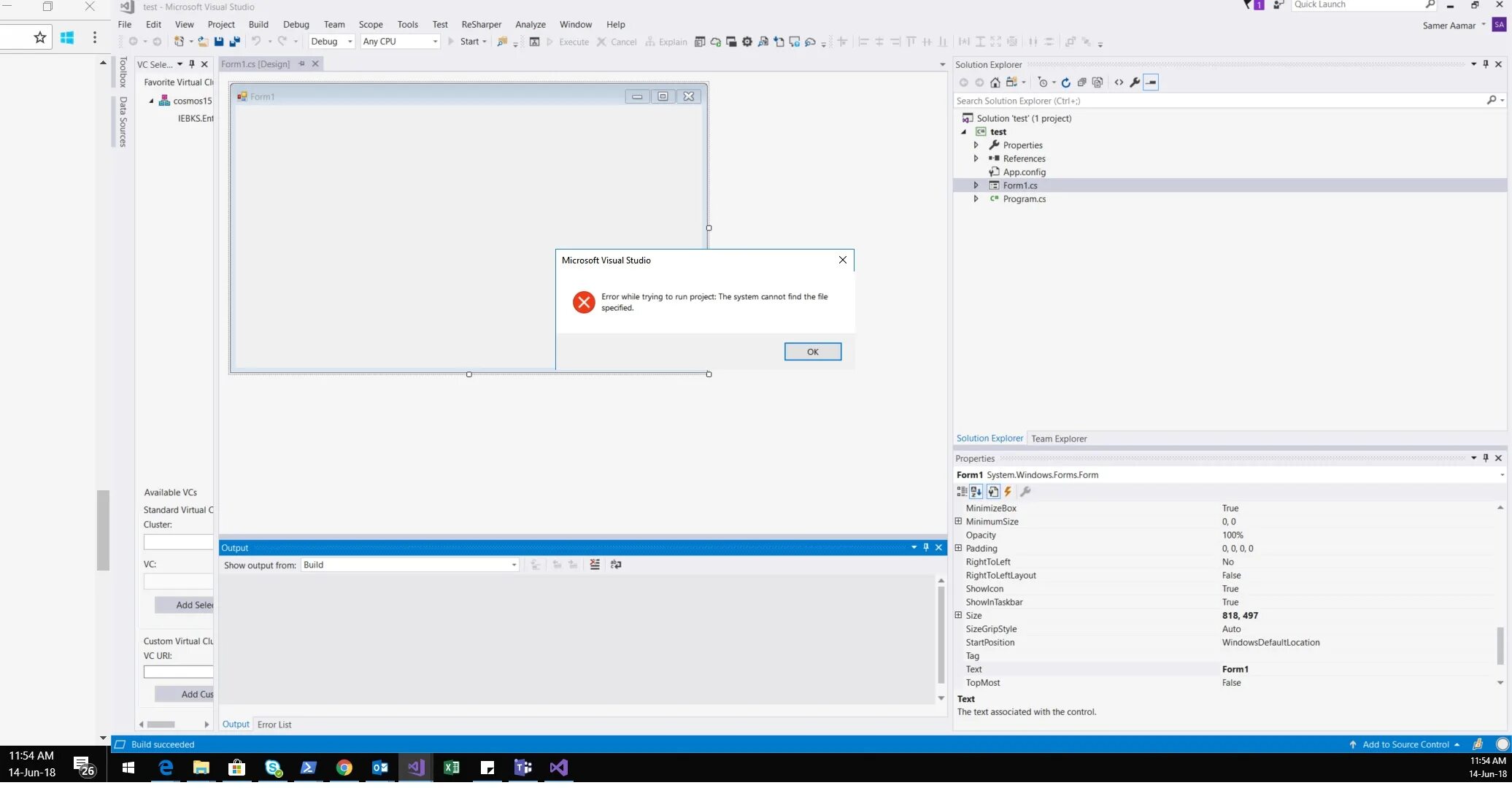Toggle auto-hide pin on Solution Explorer panel
This screenshot has height=788, width=1512.
pyautogui.click(x=1486, y=64)
